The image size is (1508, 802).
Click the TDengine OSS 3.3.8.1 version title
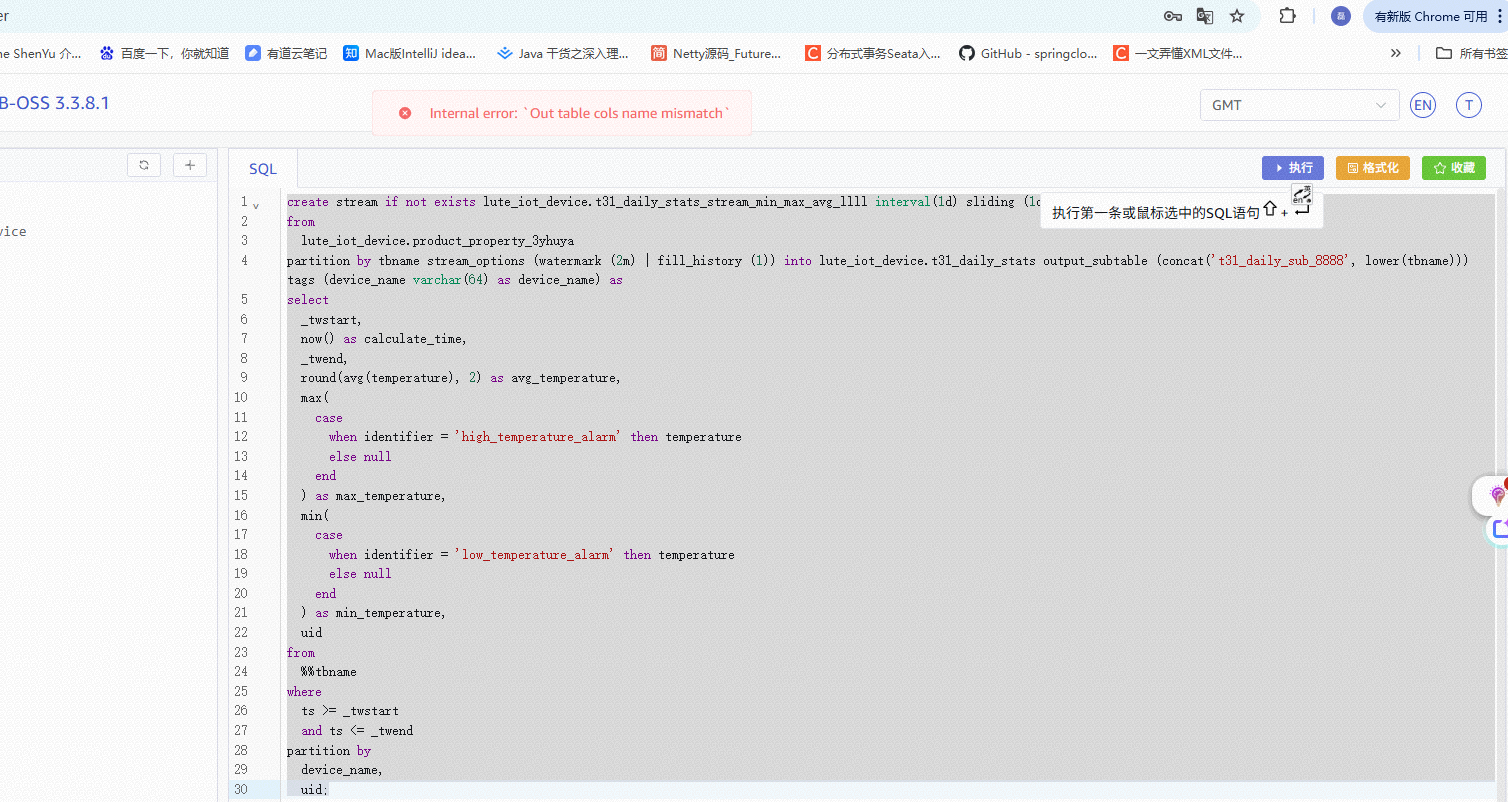pyautogui.click(x=54, y=103)
